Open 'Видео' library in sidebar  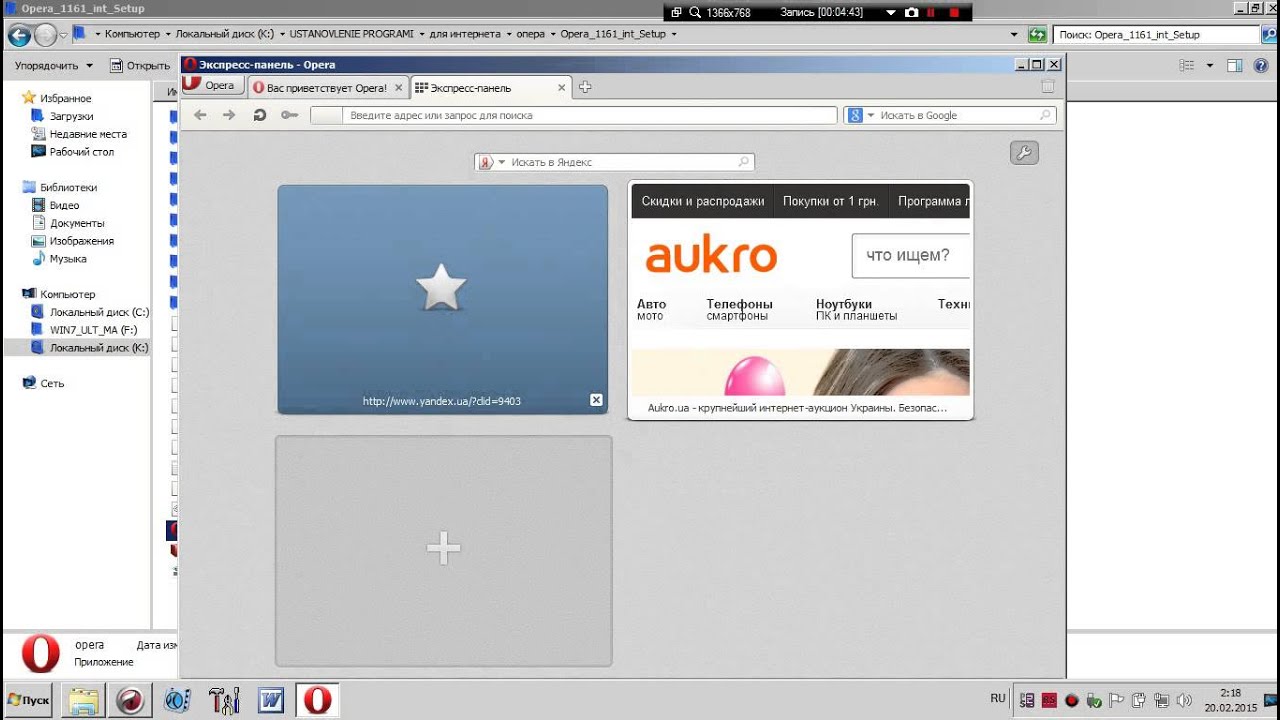click(x=55, y=205)
